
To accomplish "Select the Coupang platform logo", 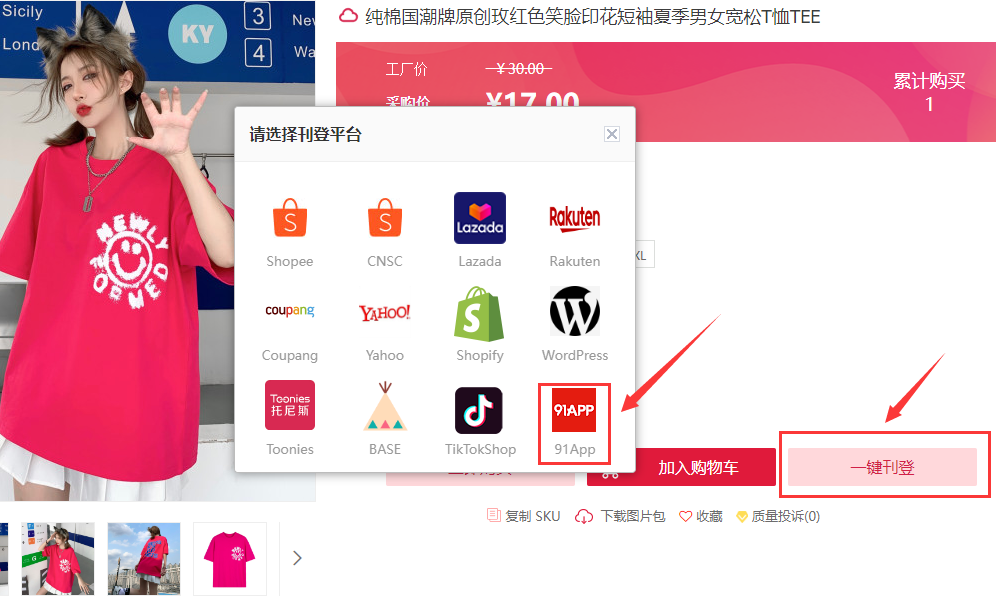I will 290,311.
